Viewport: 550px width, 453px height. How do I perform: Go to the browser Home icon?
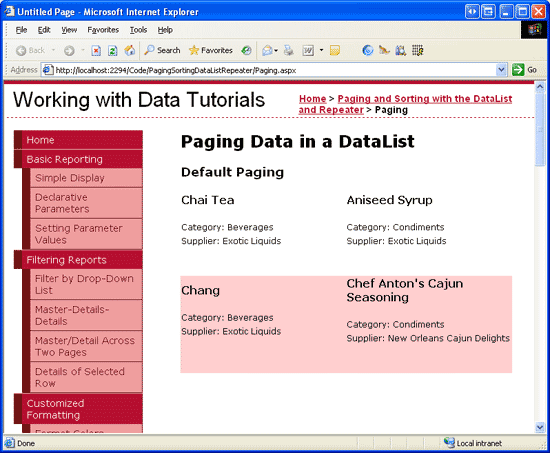pos(129,51)
